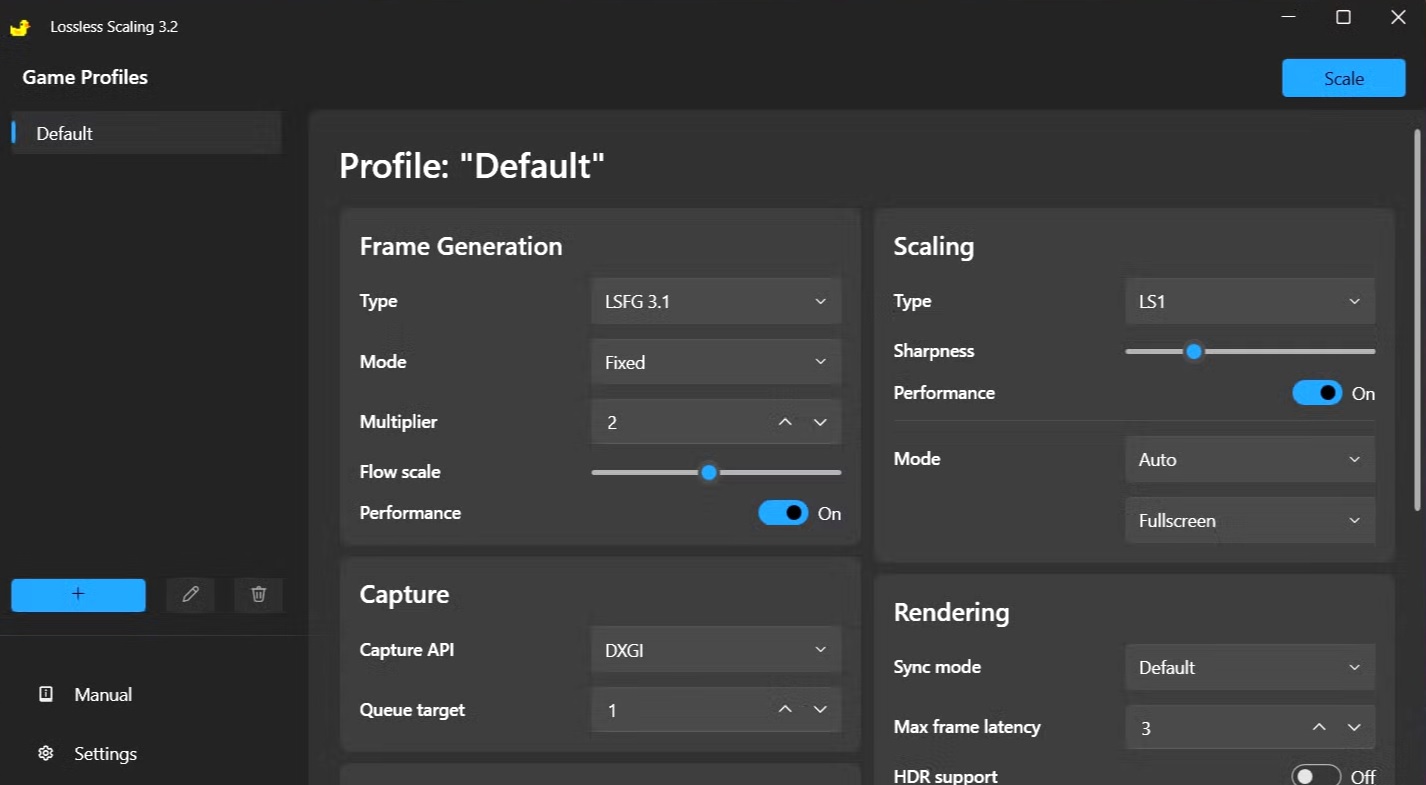The width and height of the screenshot is (1426, 785).
Task: Disable Frame Generation Performance toggle
Action: (x=783, y=513)
